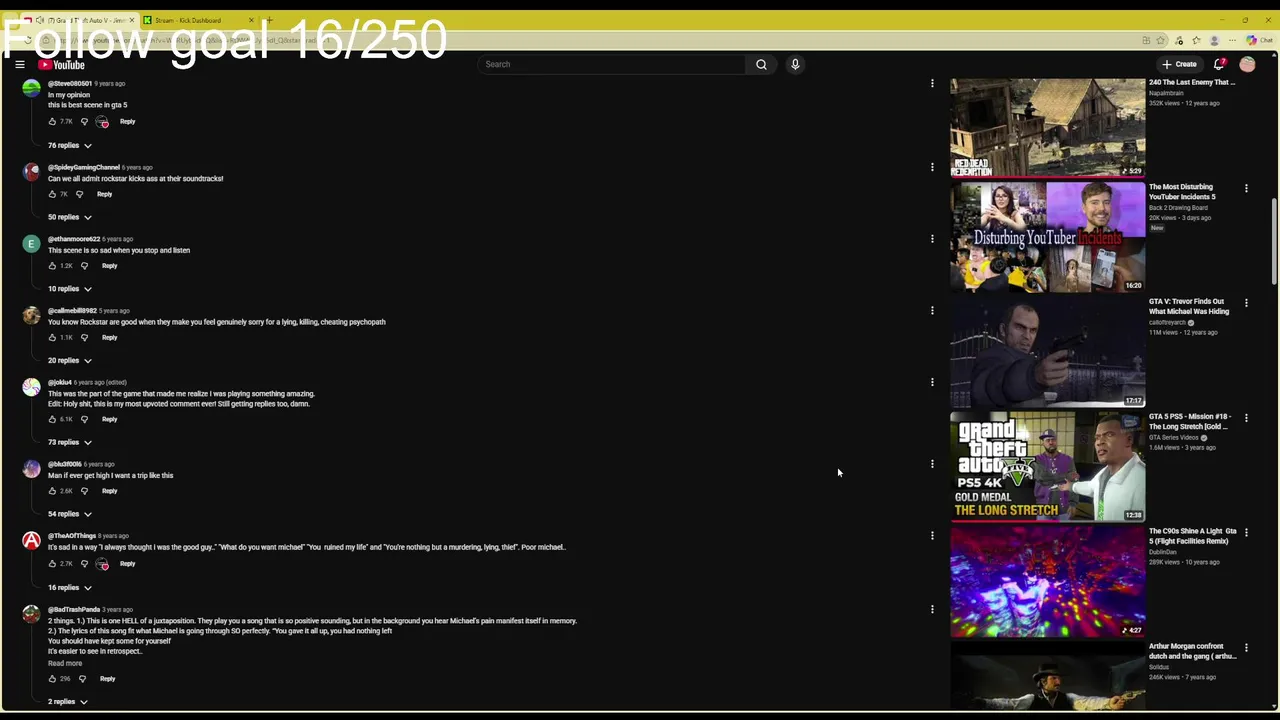Switch to the Grand Theft Auto V browser tab
Screen dimensions: 1280x720
pos(80,20)
